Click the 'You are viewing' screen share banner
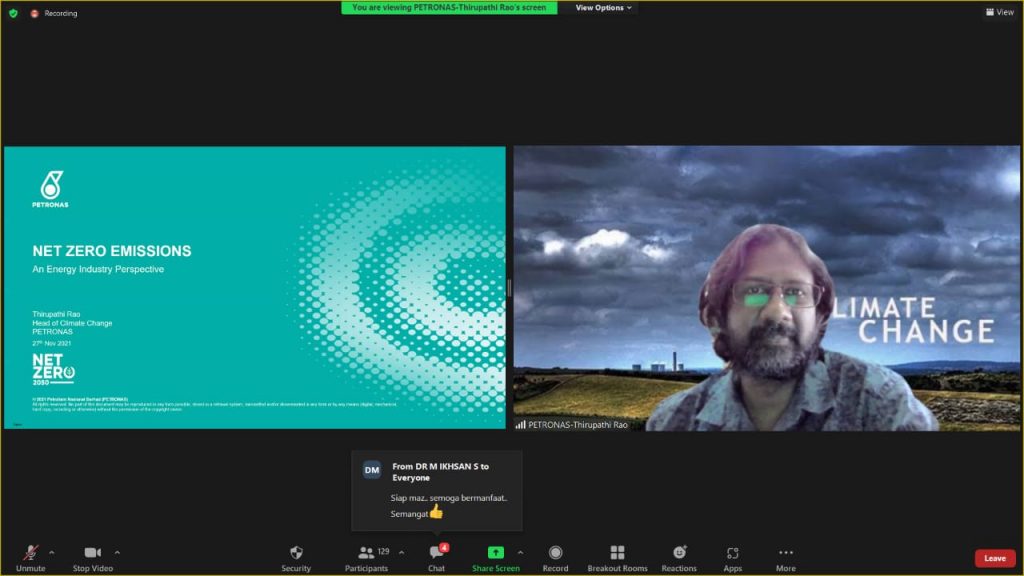 tap(449, 8)
